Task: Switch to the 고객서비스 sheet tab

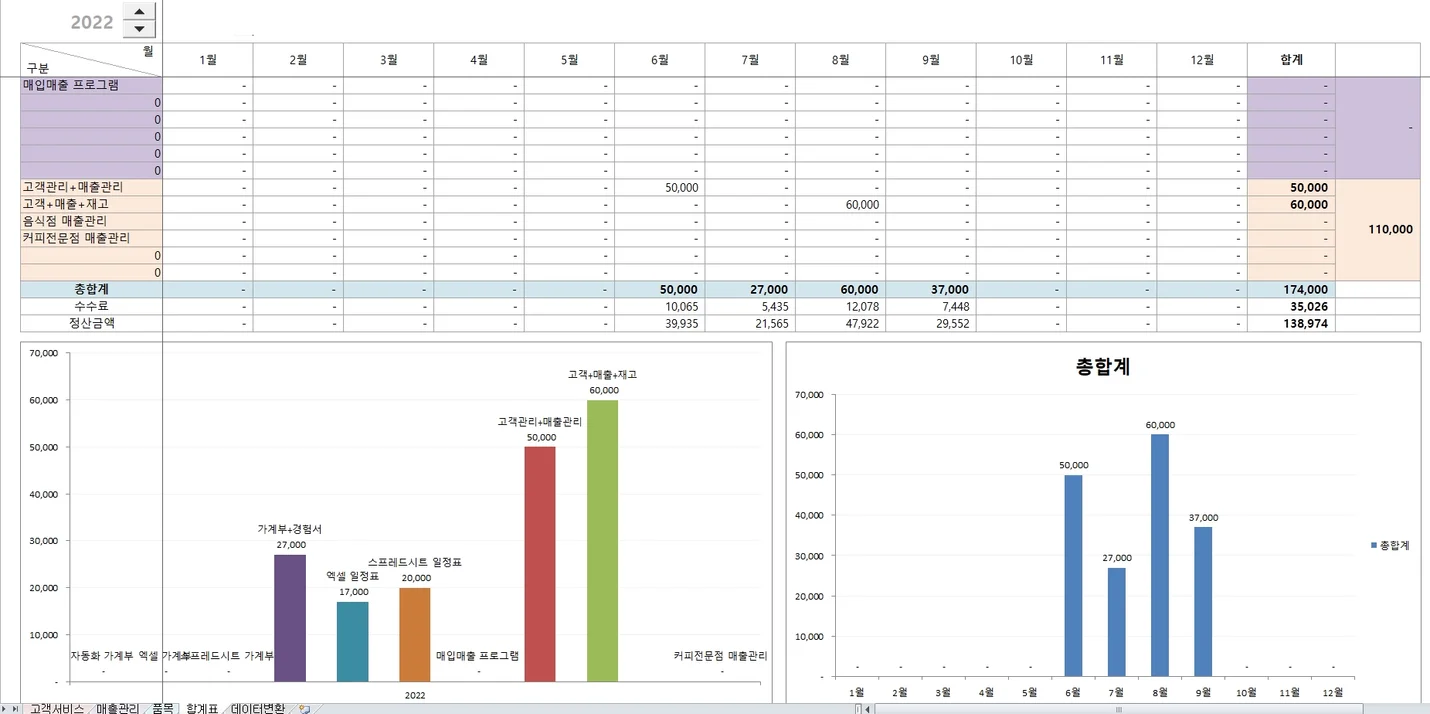Action: click(x=56, y=708)
